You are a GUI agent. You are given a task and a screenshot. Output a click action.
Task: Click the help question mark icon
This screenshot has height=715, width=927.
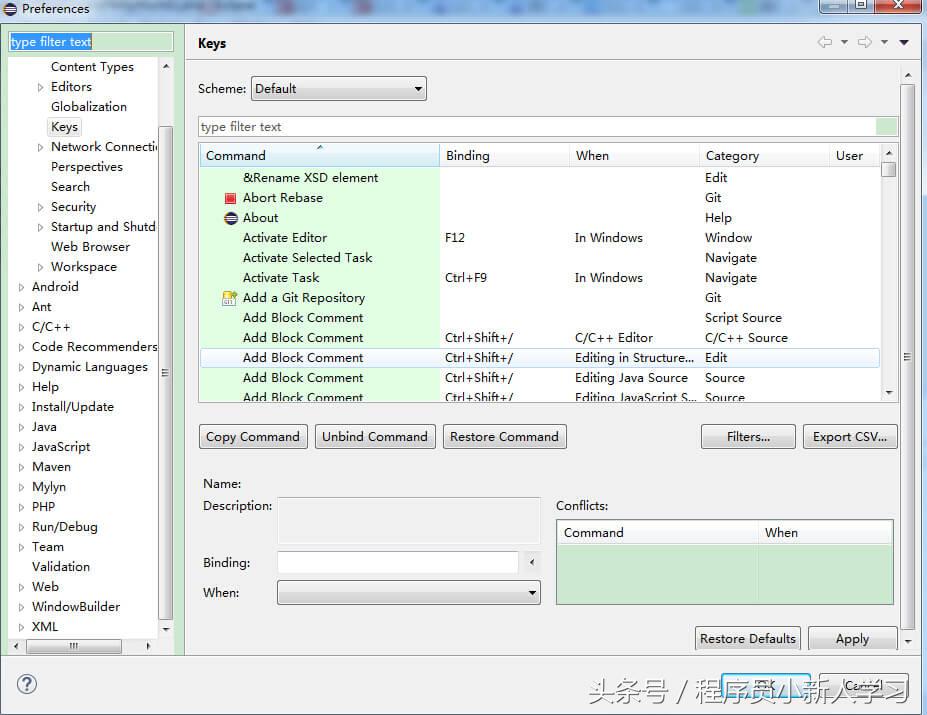26,684
